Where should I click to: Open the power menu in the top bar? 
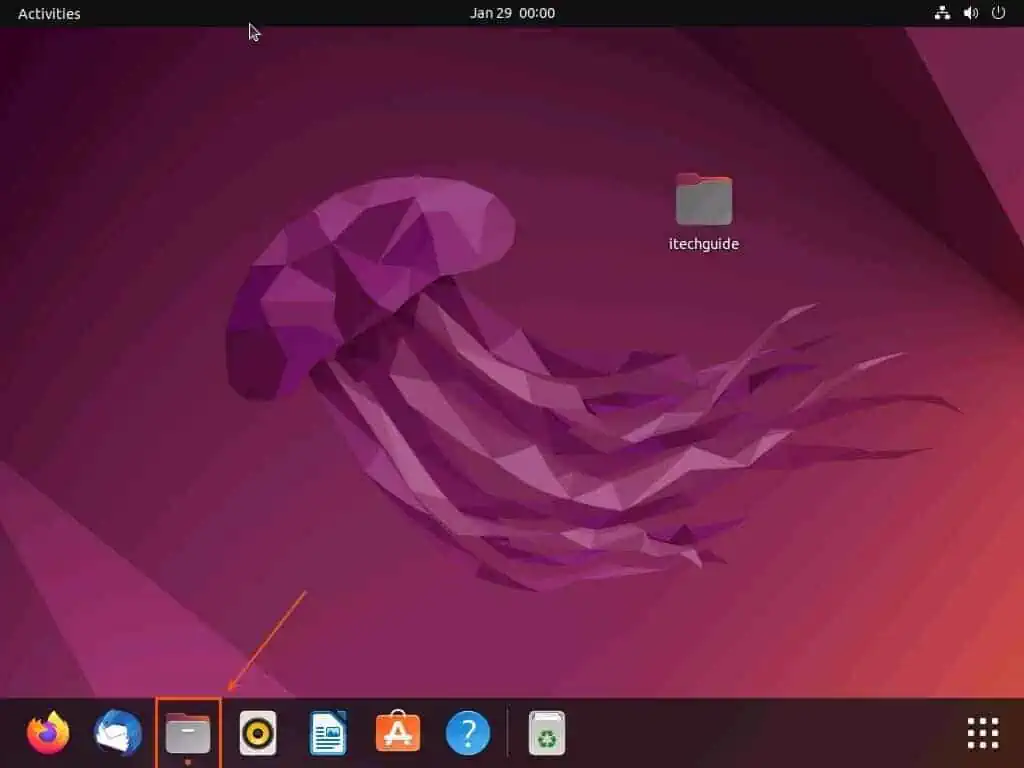click(997, 13)
